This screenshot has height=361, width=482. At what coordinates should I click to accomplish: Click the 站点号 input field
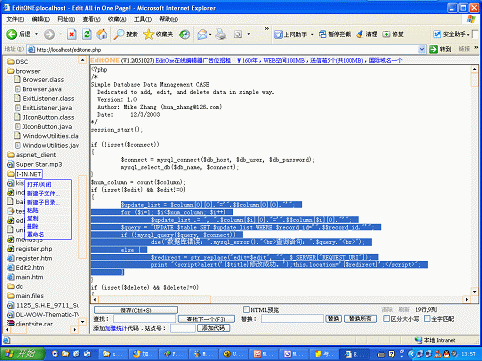[183, 328]
